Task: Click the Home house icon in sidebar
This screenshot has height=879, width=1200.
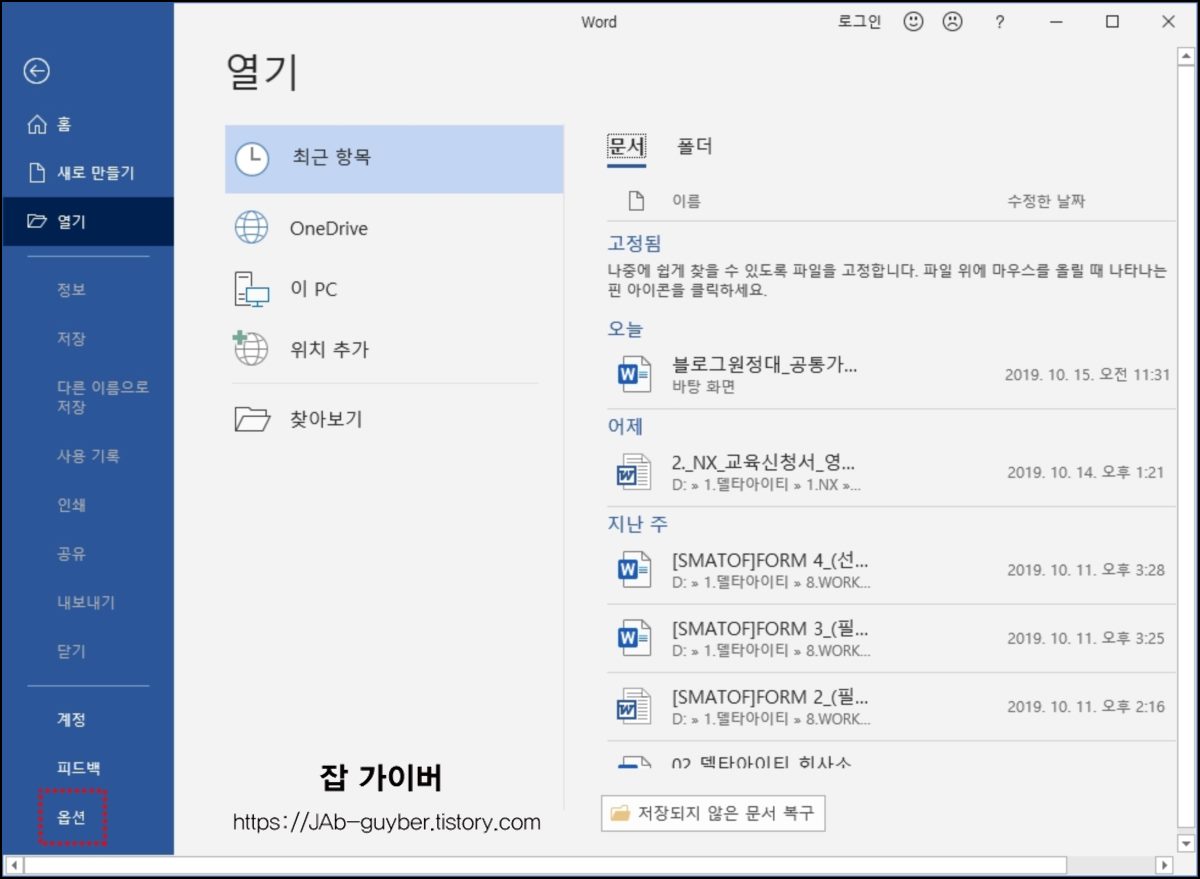Action: point(37,125)
